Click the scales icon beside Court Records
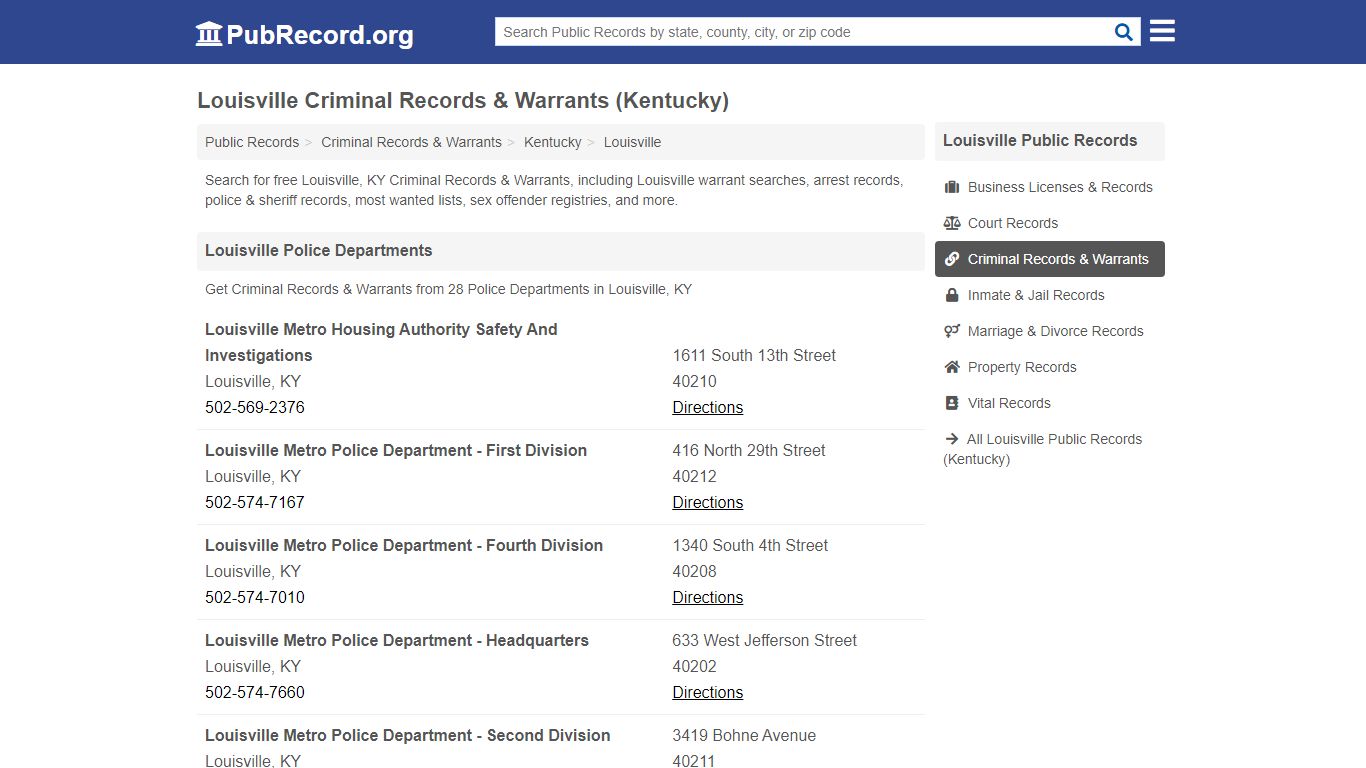 [952, 223]
